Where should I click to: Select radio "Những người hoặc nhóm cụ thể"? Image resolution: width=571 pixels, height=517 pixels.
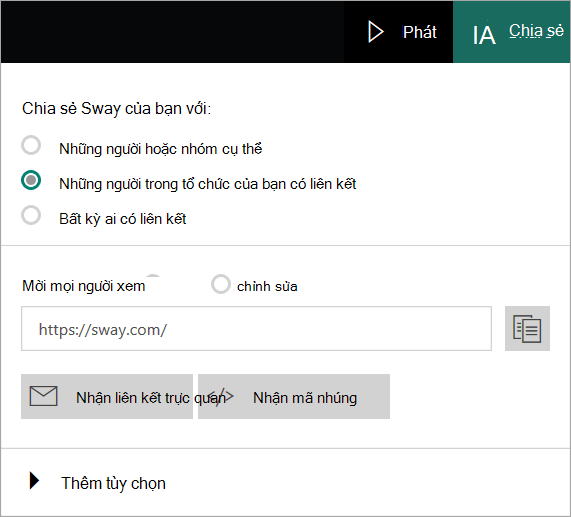pos(31,145)
